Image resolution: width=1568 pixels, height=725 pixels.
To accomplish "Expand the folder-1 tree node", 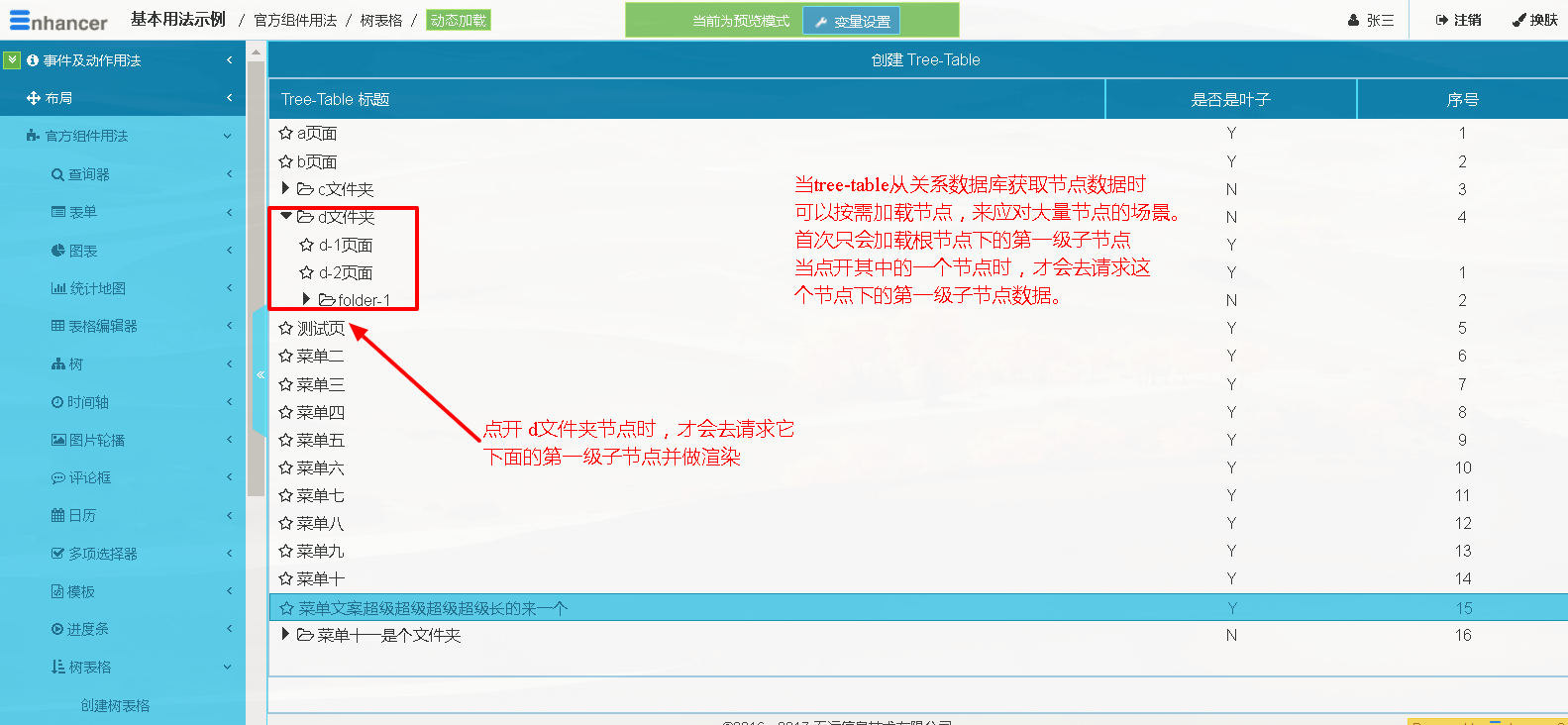I will pyautogui.click(x=306, y=299).
